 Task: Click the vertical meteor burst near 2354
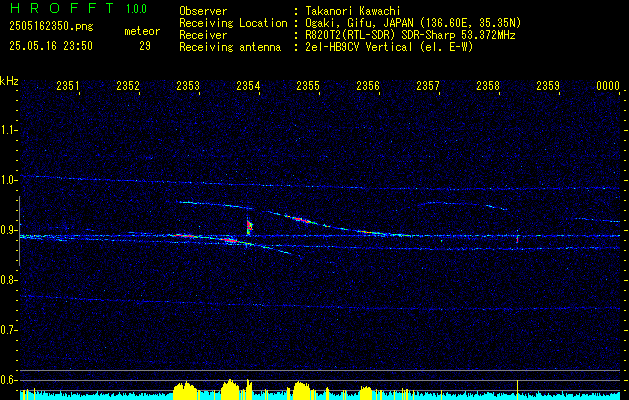pos(249,227)
